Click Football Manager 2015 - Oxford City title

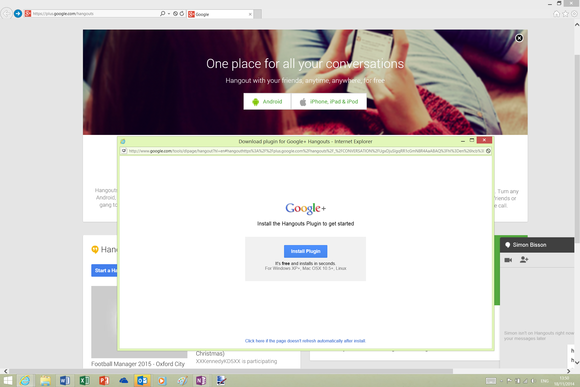138,364
